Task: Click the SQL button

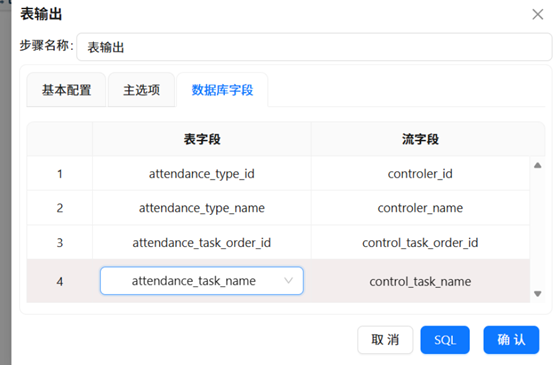Action: 445,340
